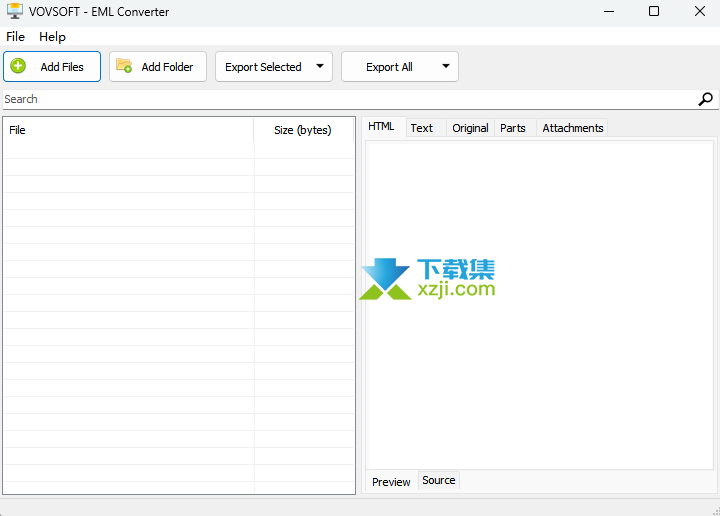Screen dimensions: 720x516
Task: Click the Add Folder icon
Action: [x=124, y=66]
